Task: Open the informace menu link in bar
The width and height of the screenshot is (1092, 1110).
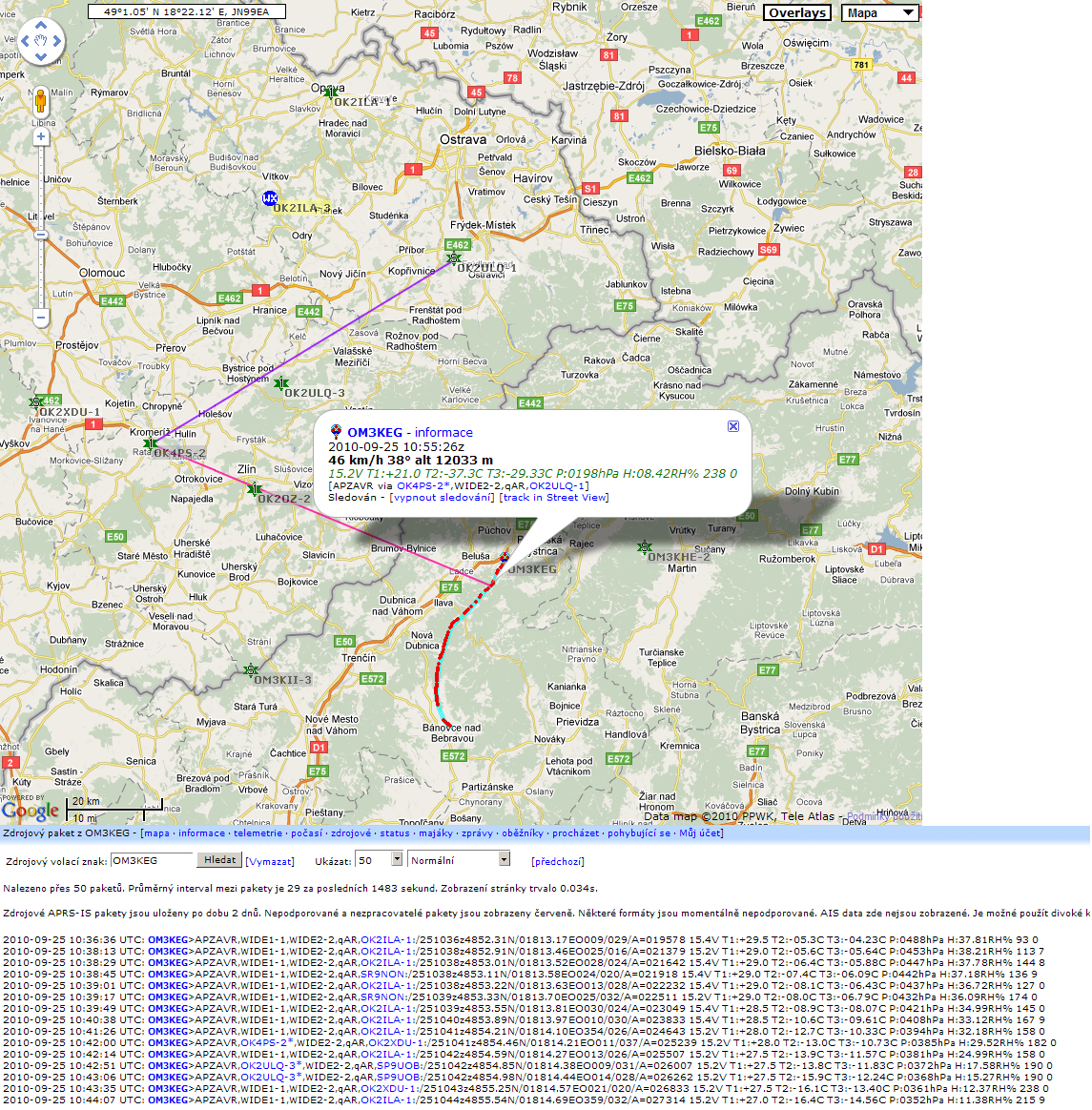Action: pyautogui.click(x=201, y=833)
